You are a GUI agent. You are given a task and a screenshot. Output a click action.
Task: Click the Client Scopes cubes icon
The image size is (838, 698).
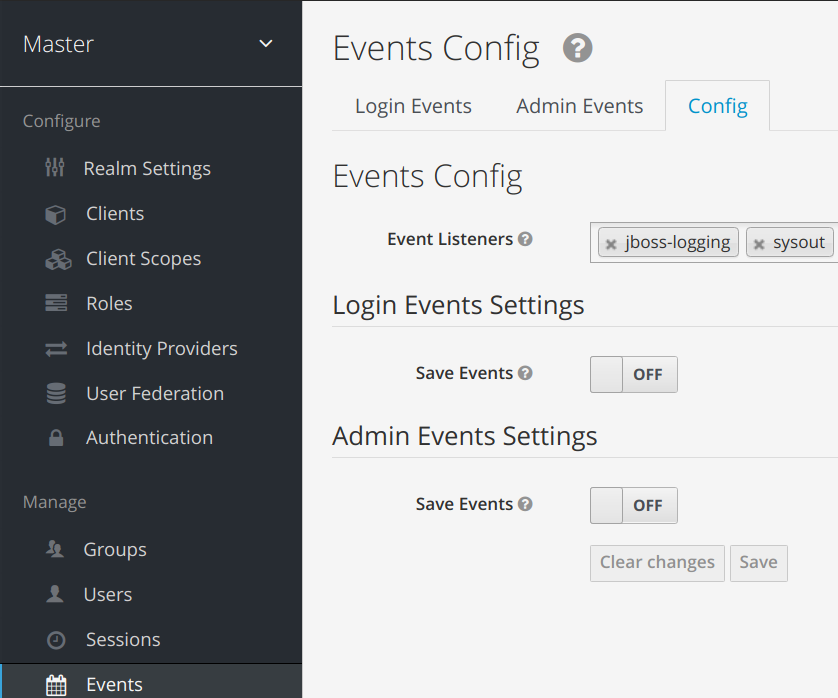(x=58, y=259)
